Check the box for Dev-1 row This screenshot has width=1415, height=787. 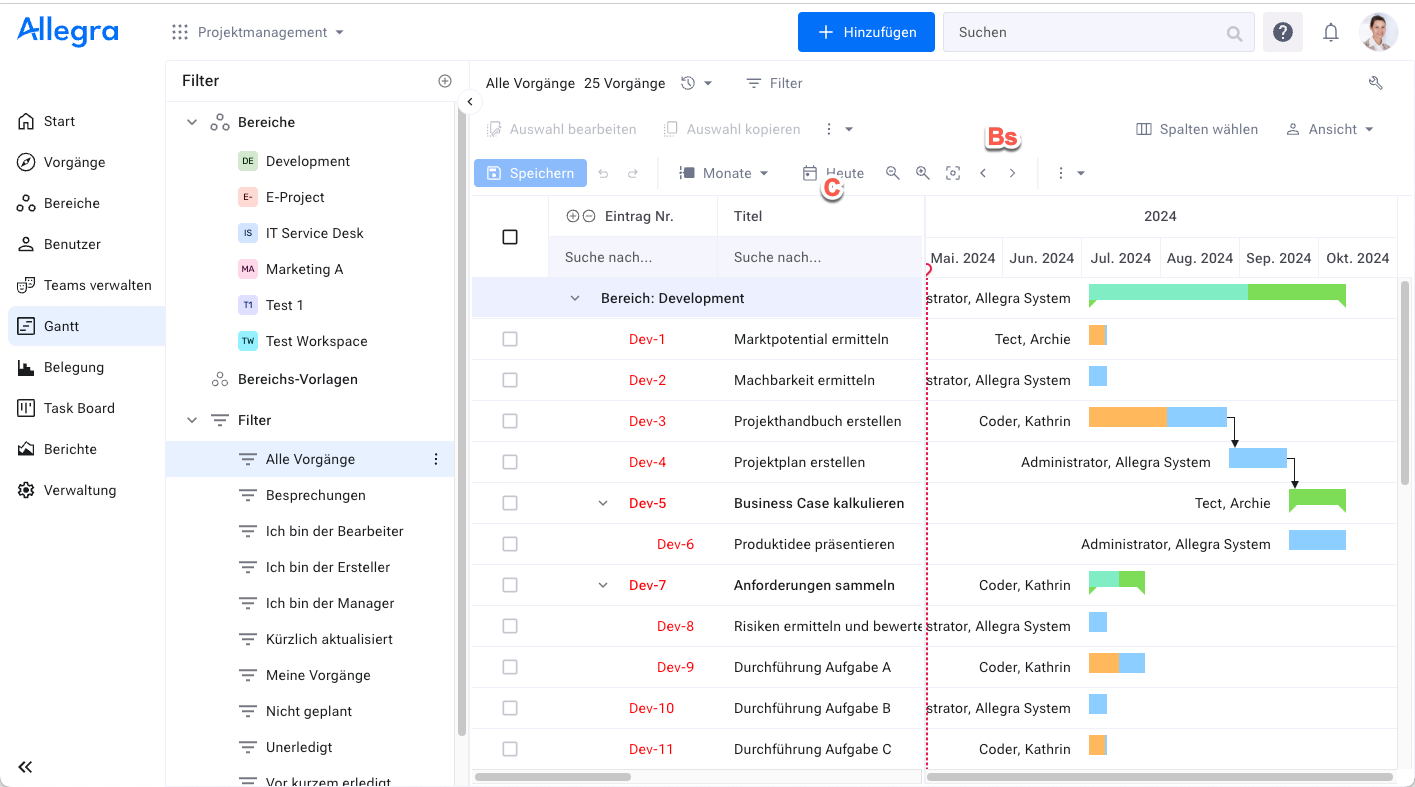510,339
